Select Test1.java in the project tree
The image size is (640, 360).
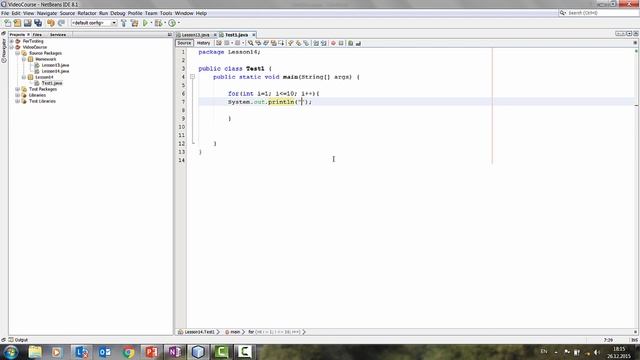pos(52,83)
